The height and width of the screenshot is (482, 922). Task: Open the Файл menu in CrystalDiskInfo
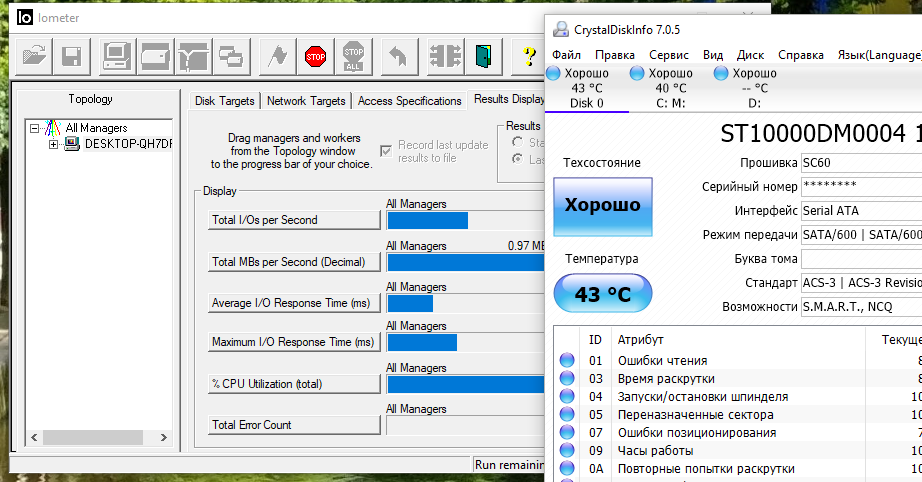[x=566, y=55]
